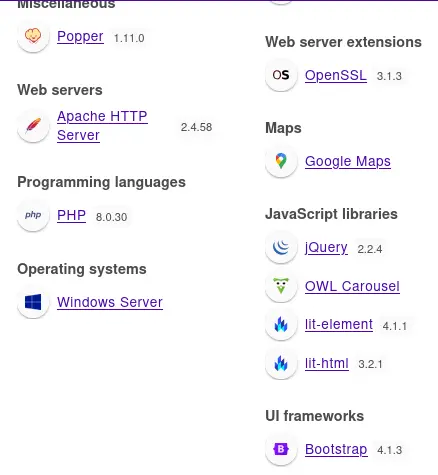This screenshot has width=438, height=475.
Task: Click the Apache feather icon
Action: 33,126
